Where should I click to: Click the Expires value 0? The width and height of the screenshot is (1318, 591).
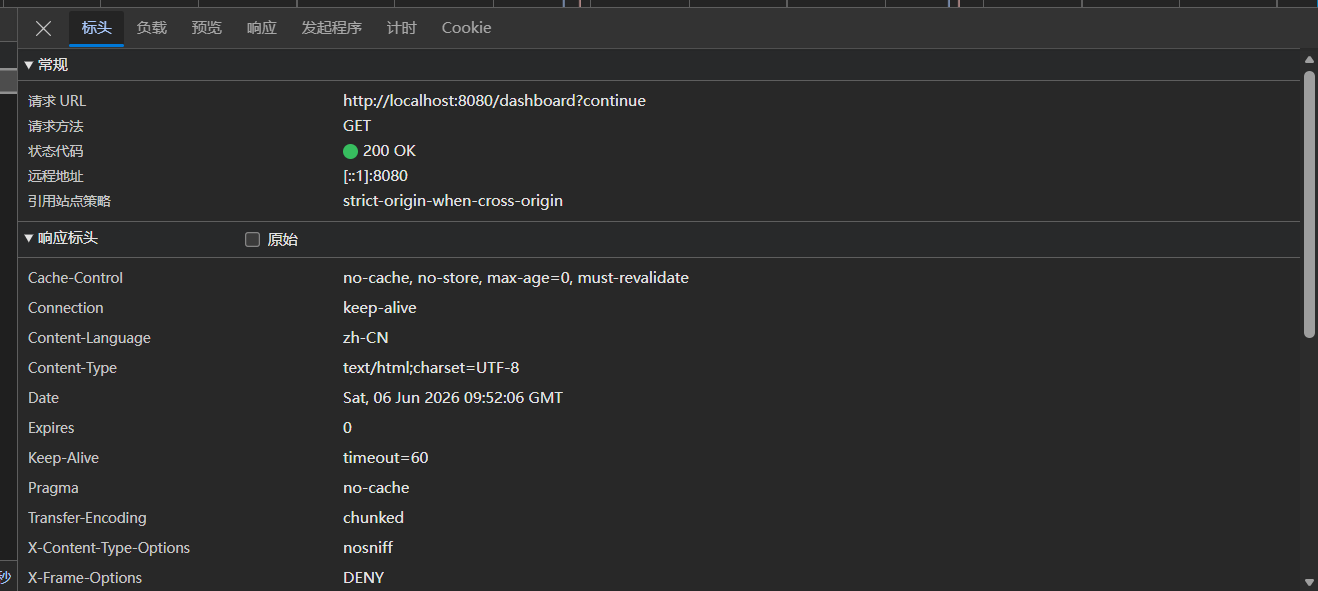click(348, 428)
